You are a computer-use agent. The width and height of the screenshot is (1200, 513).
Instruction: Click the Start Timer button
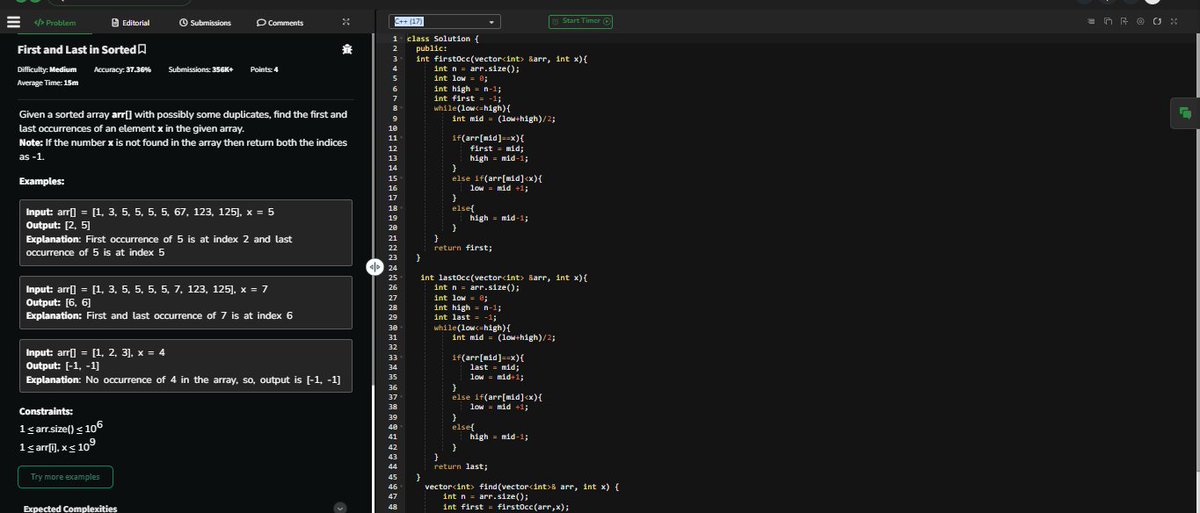(x=581, y=21)
